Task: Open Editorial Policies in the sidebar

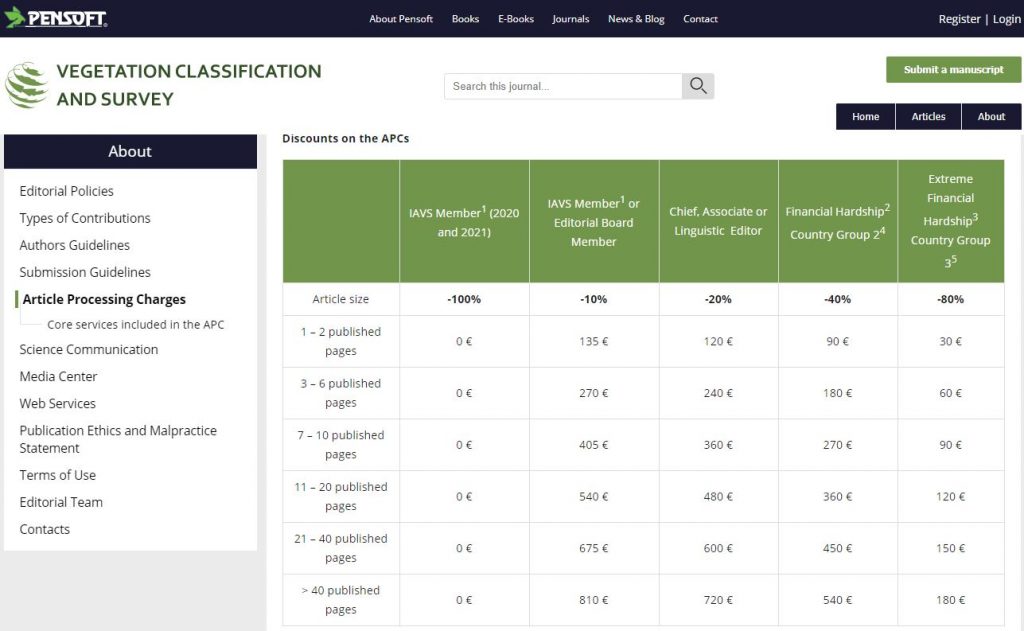Action: (67, 191)
